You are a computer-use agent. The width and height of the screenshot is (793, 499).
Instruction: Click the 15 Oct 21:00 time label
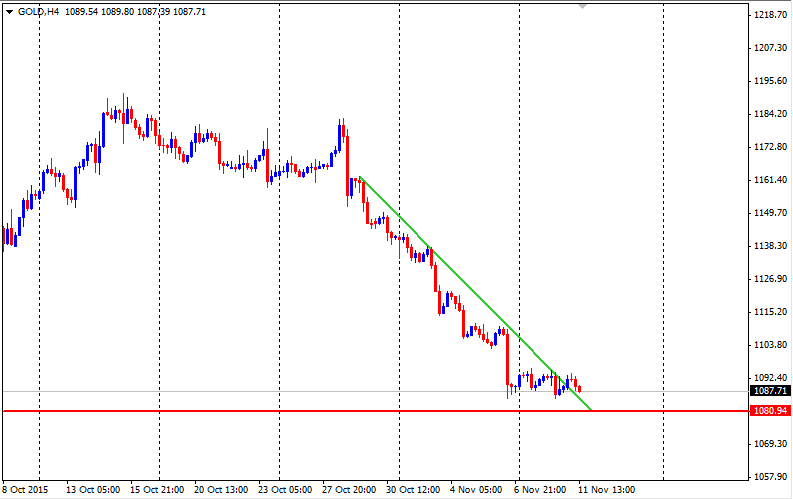[x=157, y=489]
